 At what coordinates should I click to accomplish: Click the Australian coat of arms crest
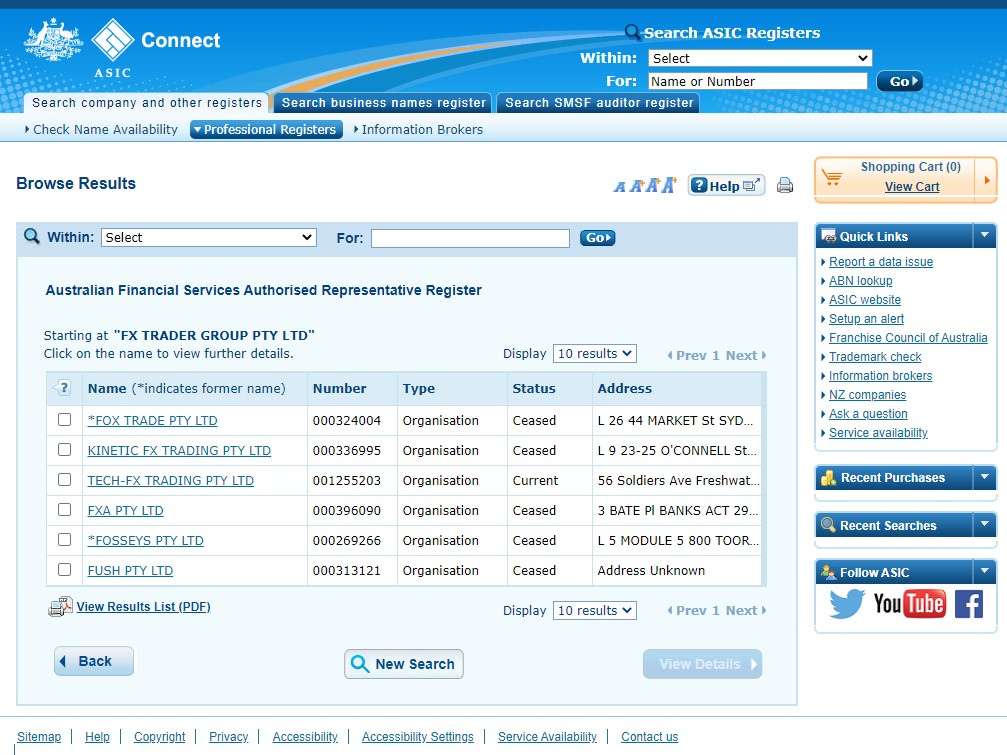click(53, 40)
